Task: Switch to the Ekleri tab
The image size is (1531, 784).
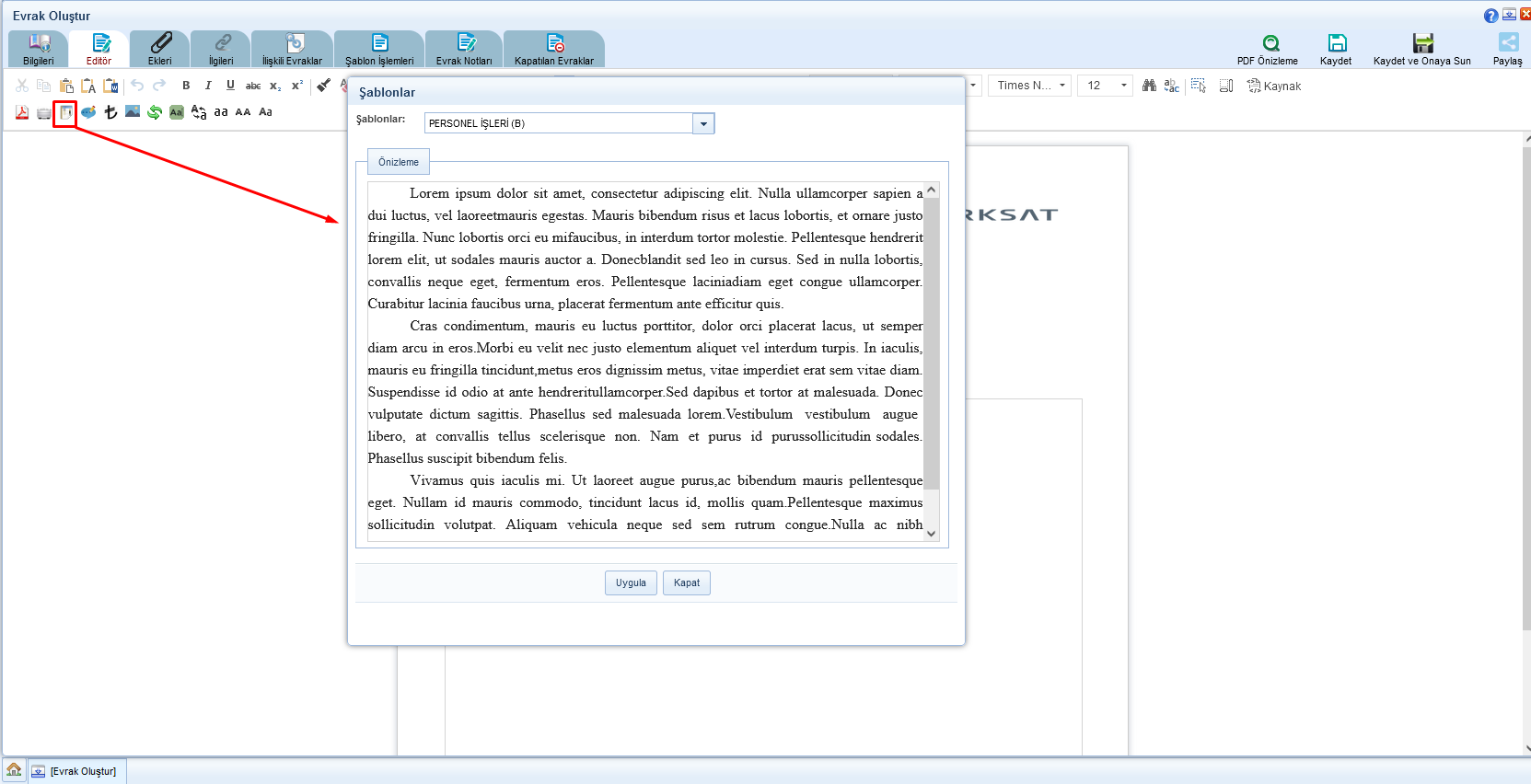Action: [x=160, y=49]
